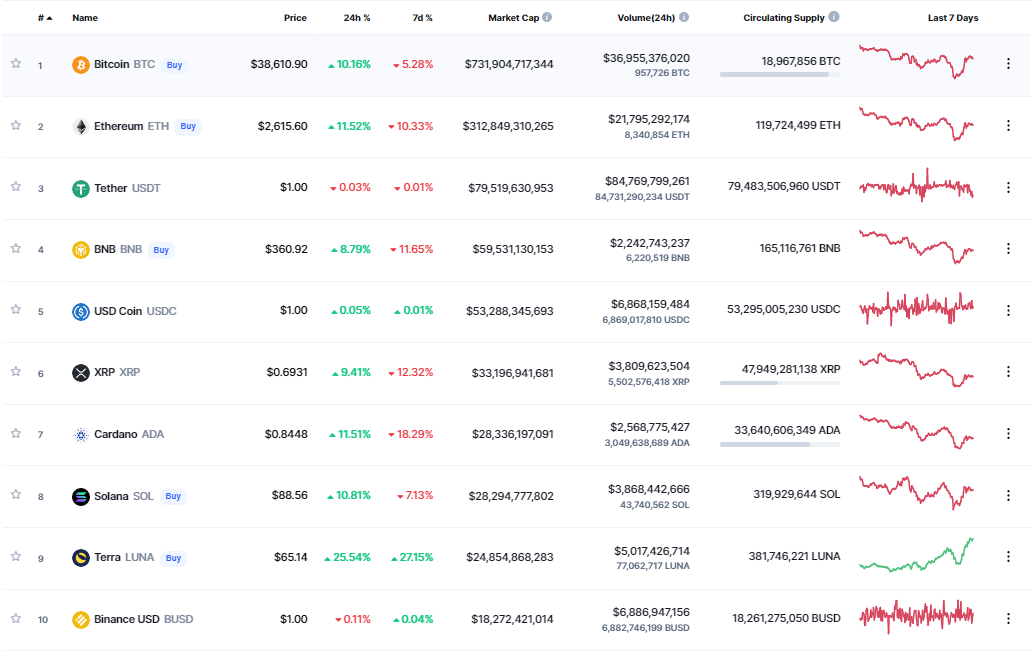1032x651 pixels.
Task: Click the Cardano coin logo
Action: coord(80,434)
